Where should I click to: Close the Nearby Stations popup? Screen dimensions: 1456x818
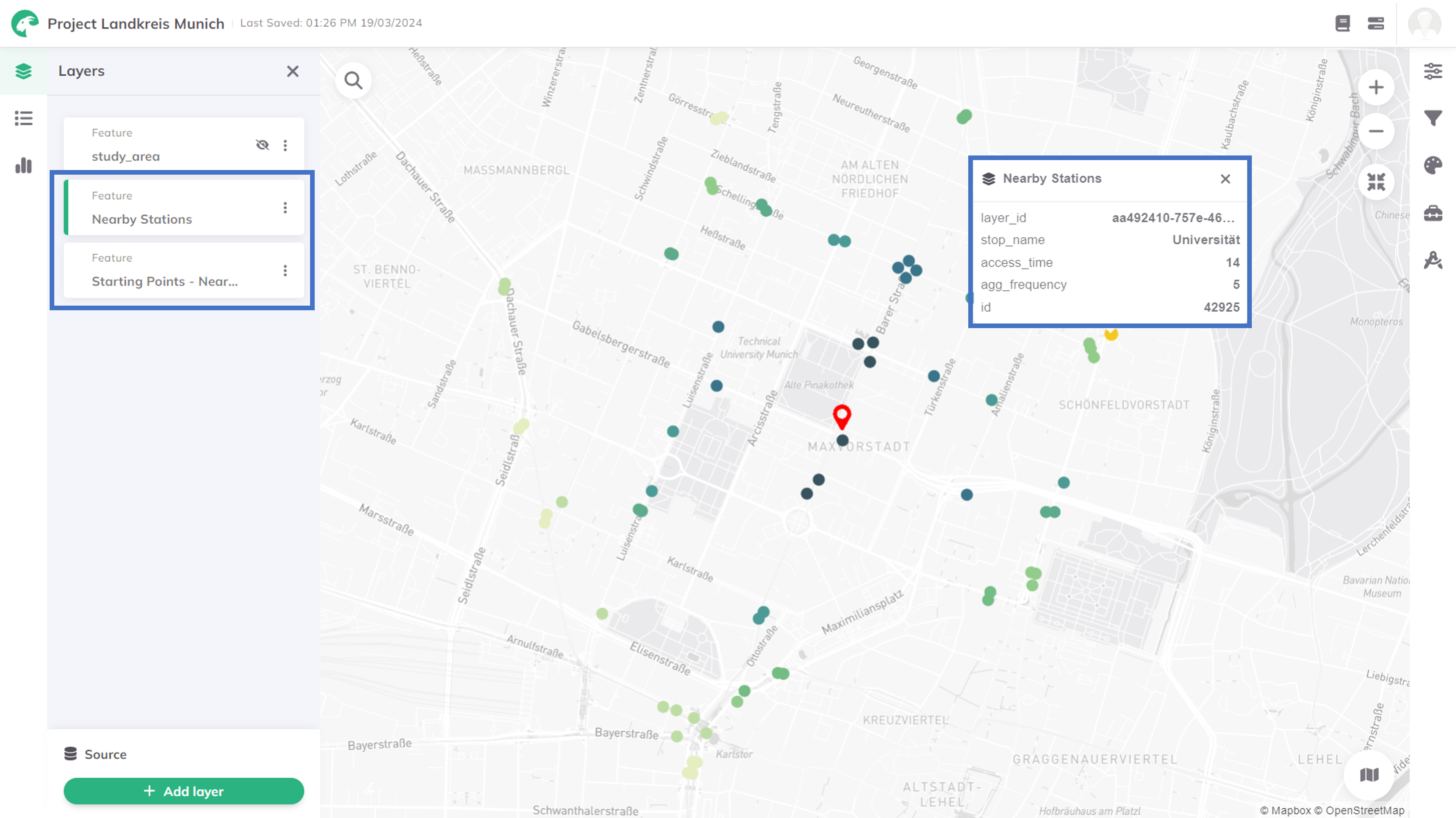coord(1225,179)
